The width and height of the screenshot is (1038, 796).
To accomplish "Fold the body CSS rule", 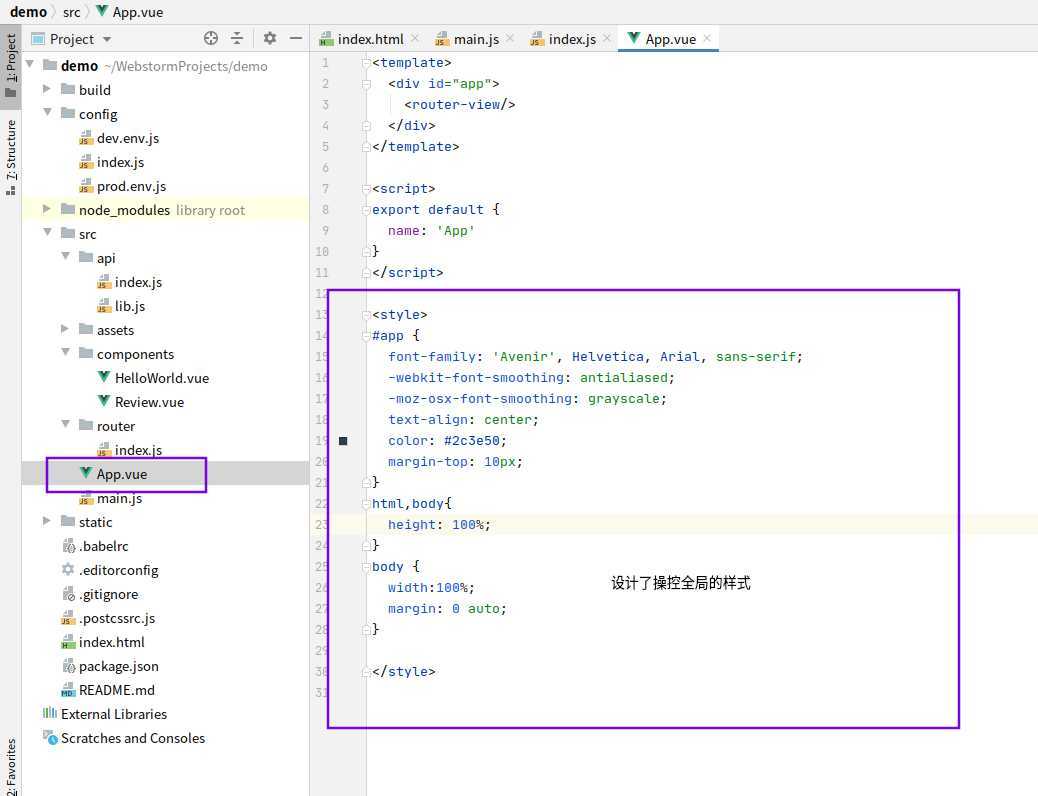I will (x=366, y=567).
